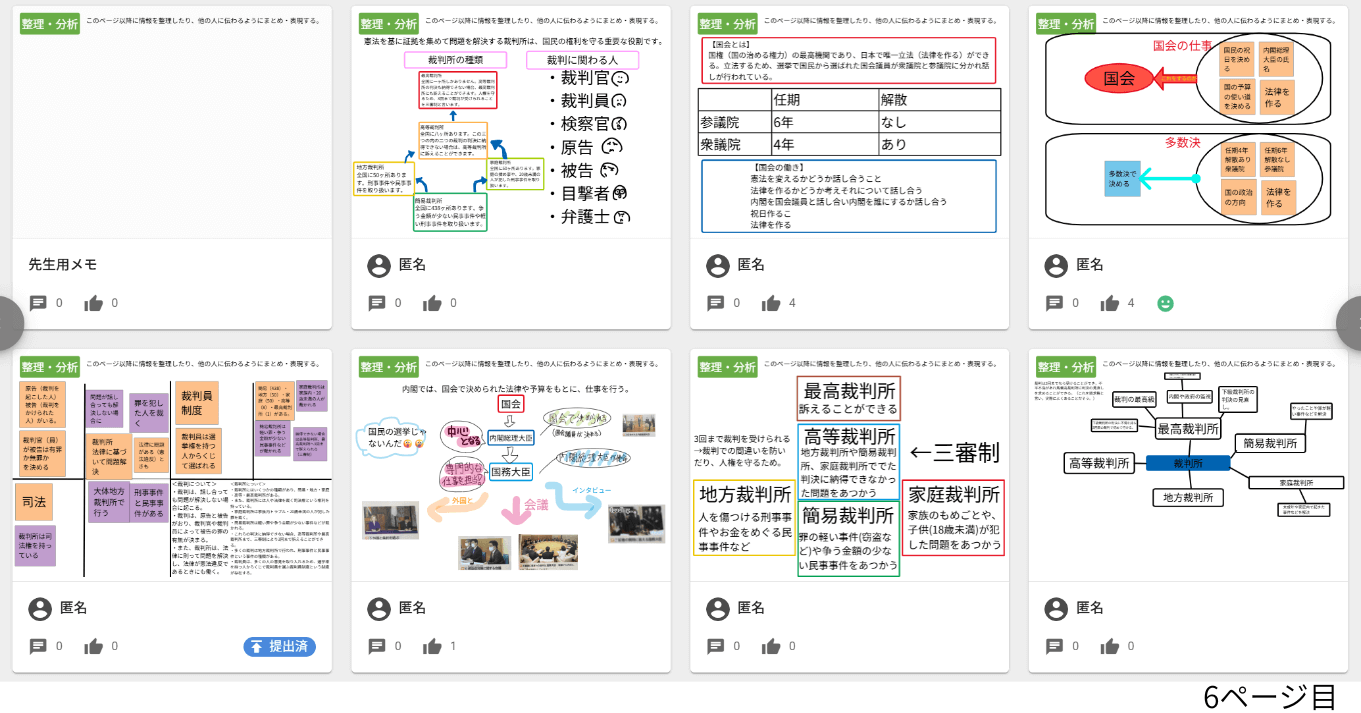Viewport: 1361px width, 713px height.
Task: Click green smiley reaction on 国会の仕事 card
Action: tap(1165, 303)
